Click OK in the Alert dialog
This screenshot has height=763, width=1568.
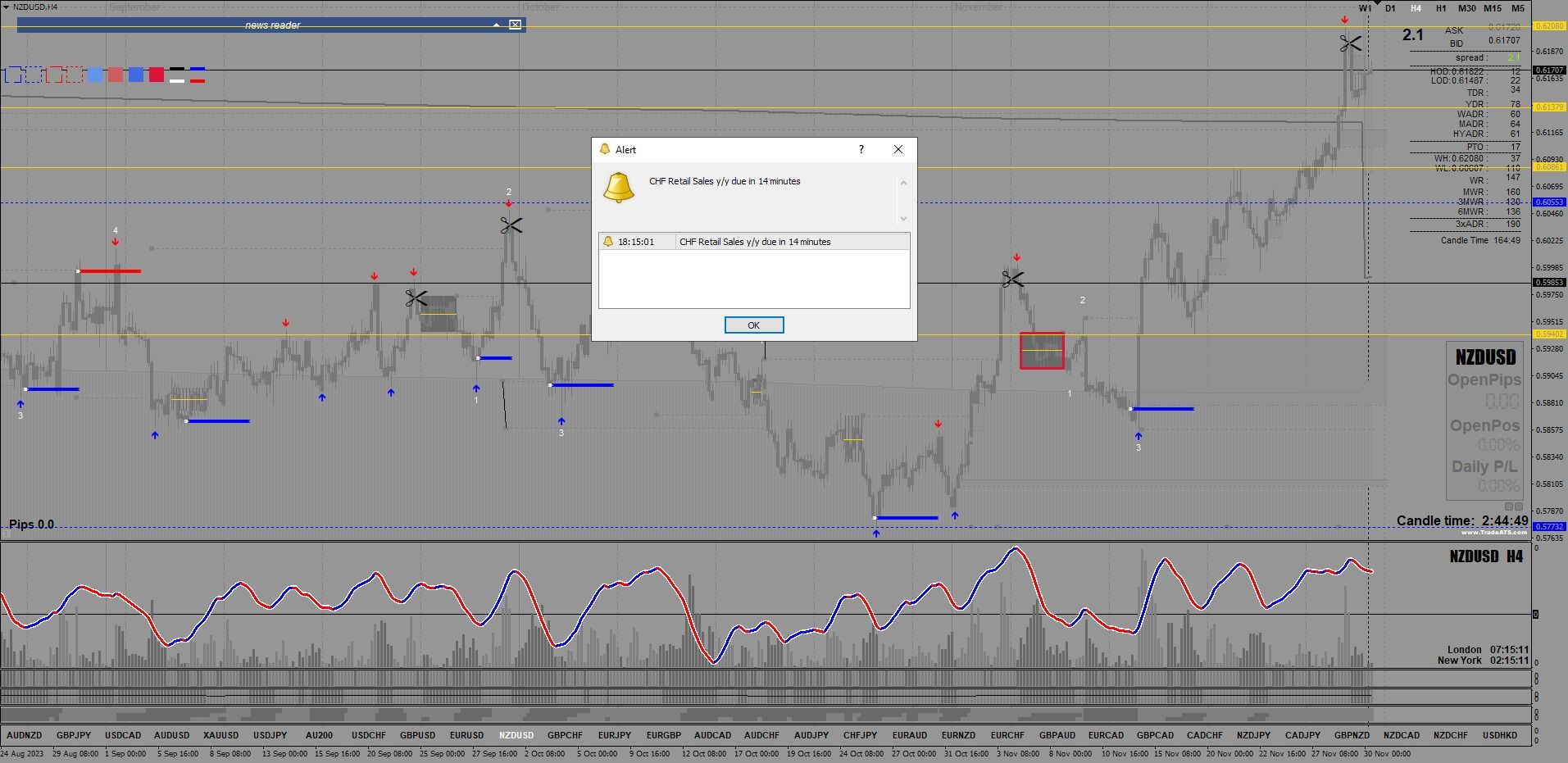(754, 325)
